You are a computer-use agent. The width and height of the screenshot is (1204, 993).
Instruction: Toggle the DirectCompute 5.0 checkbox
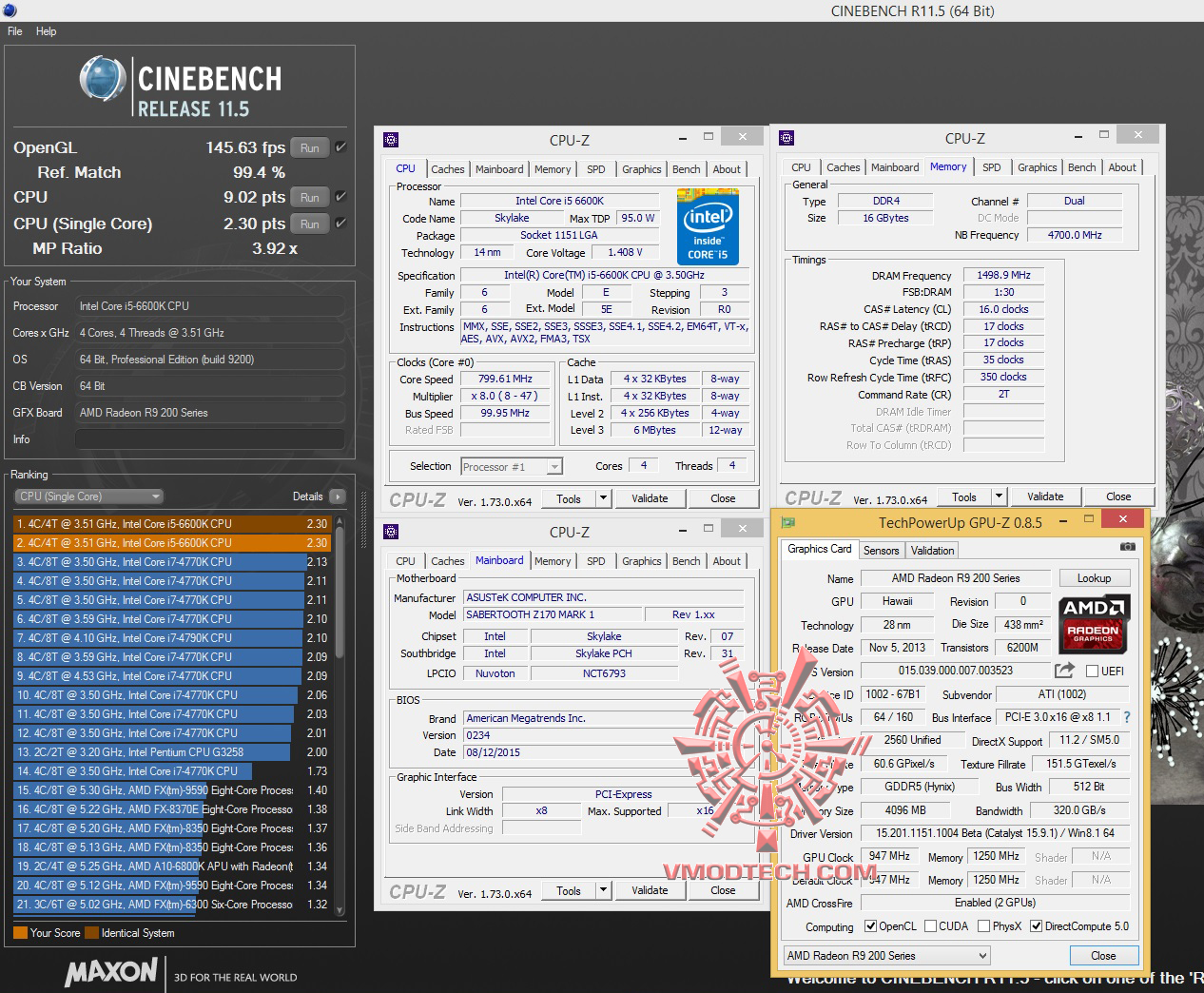tap(1036, 926)
